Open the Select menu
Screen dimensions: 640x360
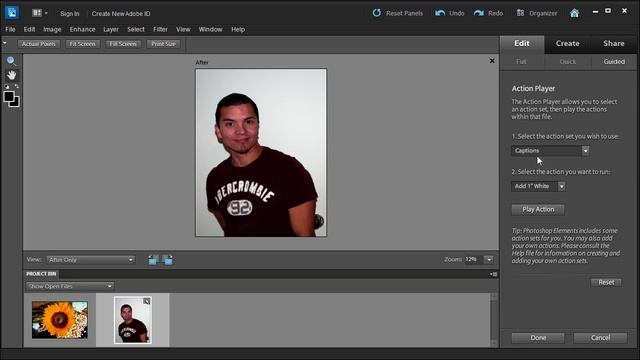(x=136, y=29)
